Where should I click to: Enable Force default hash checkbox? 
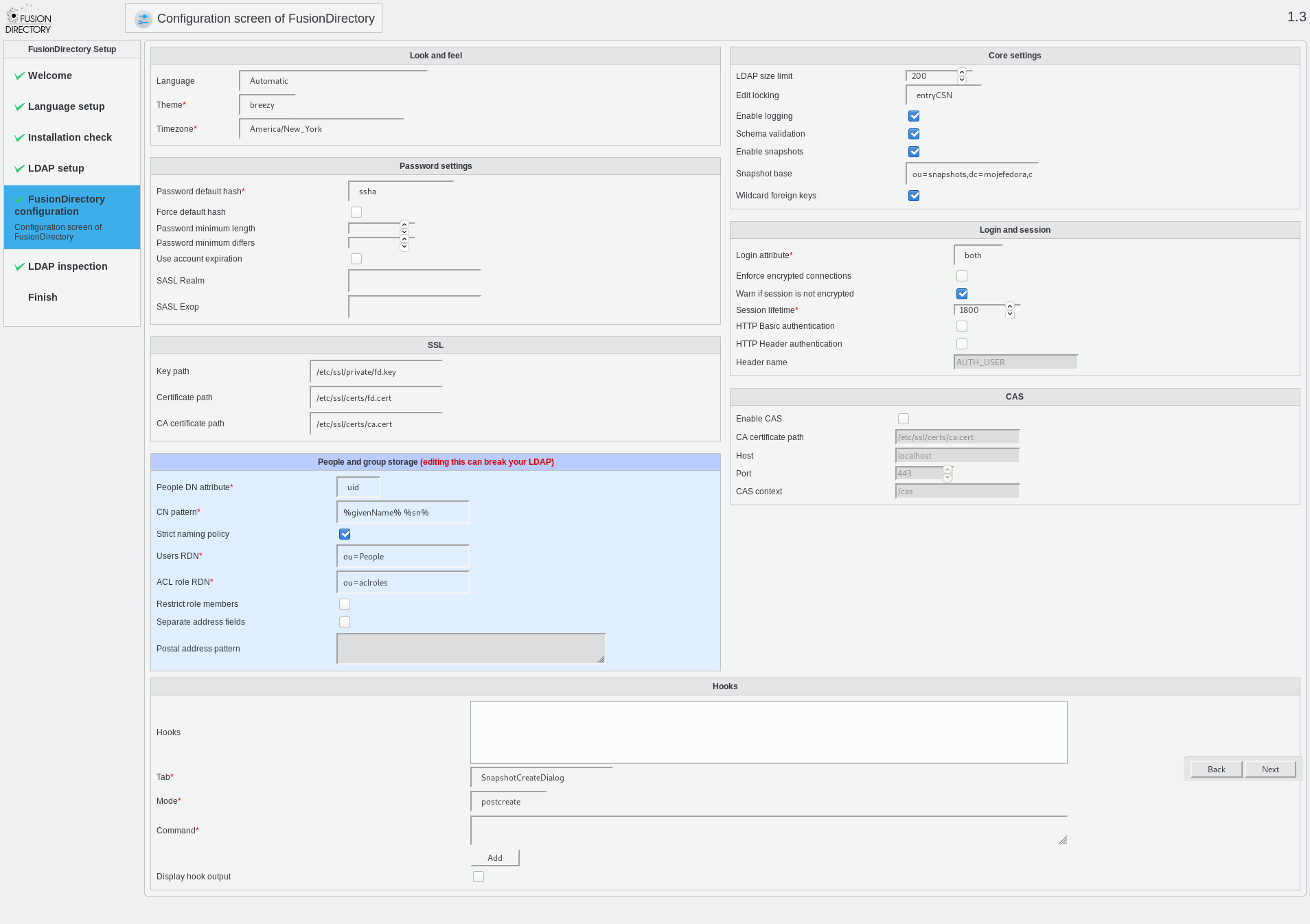tap(356, 212)
